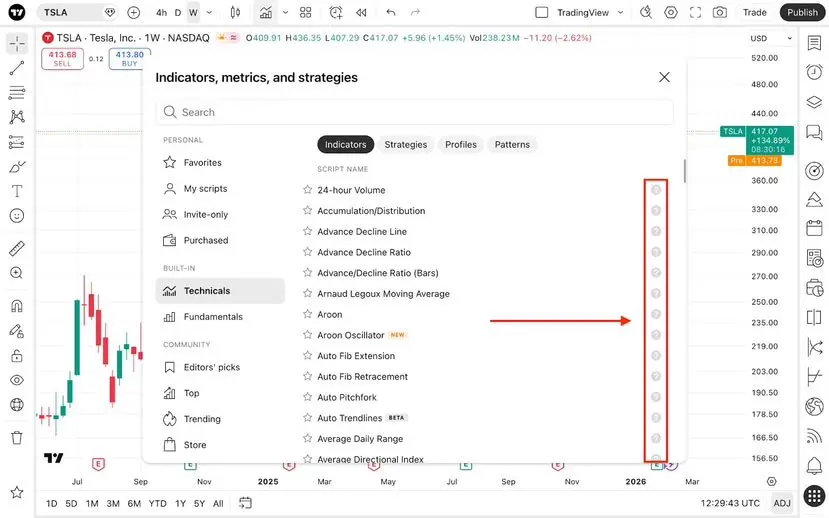The height and width of the screenshot is (518, 829).
Task: Tick the layout checkbox beside TradingView
Action: coord(541,13)
